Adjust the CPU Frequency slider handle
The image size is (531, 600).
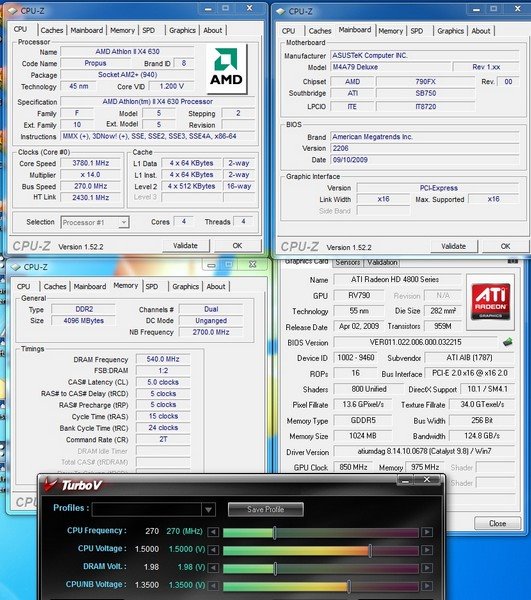(x=275, y=532)
